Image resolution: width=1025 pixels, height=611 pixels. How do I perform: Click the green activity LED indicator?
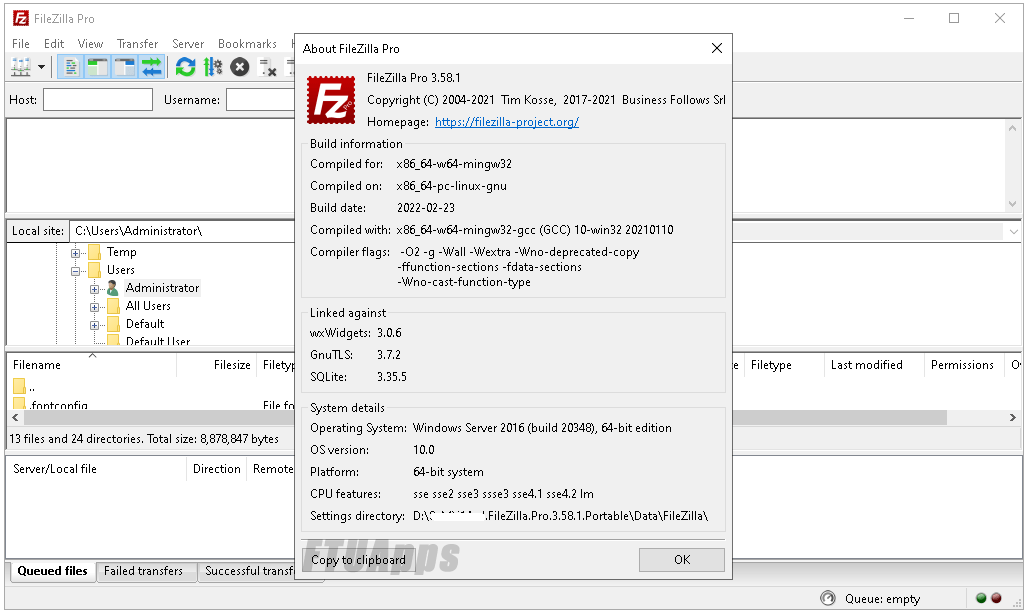(981, 598)
